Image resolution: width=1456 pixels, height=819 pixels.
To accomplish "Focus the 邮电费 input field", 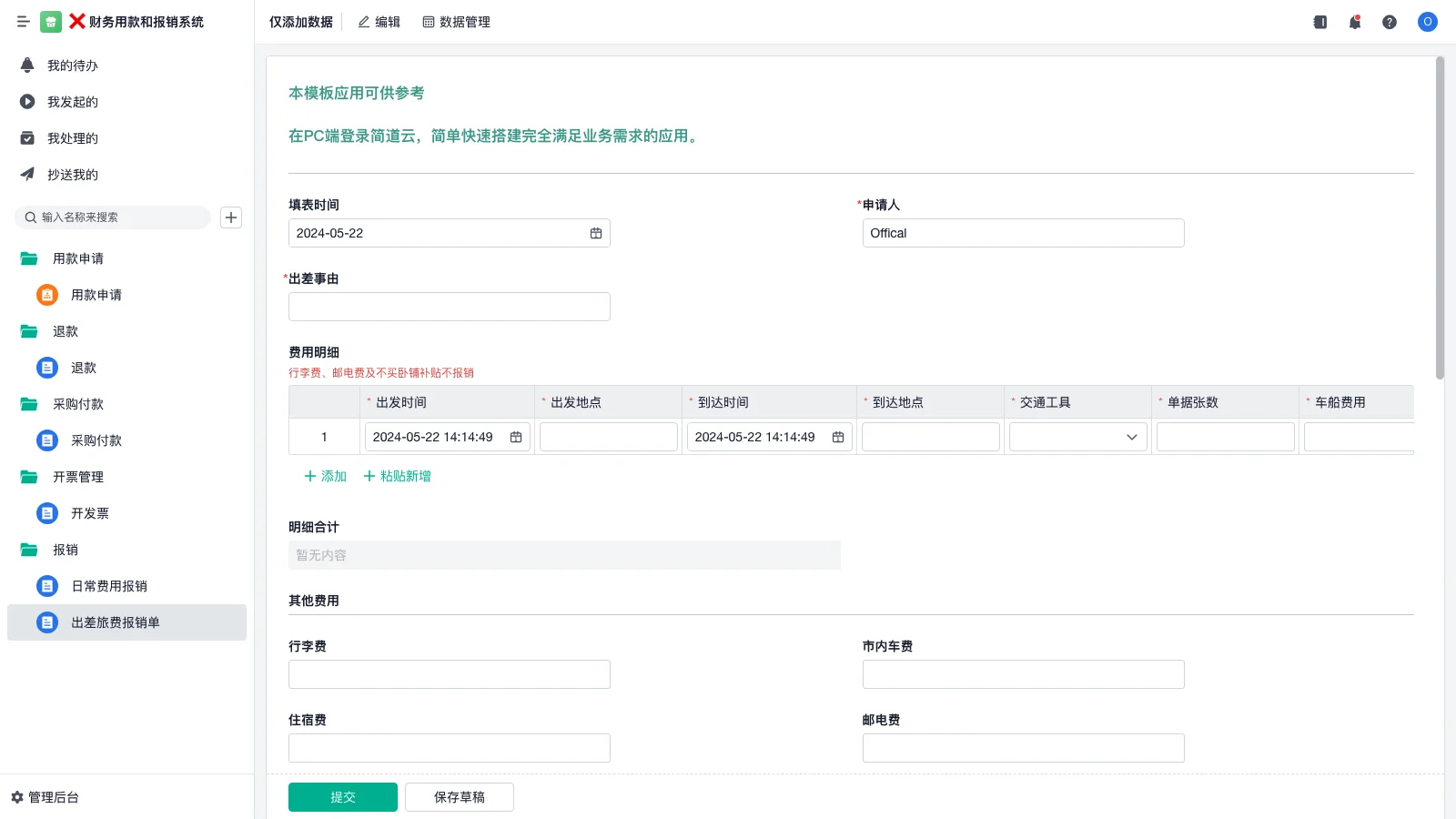I will click(1024, 748).
